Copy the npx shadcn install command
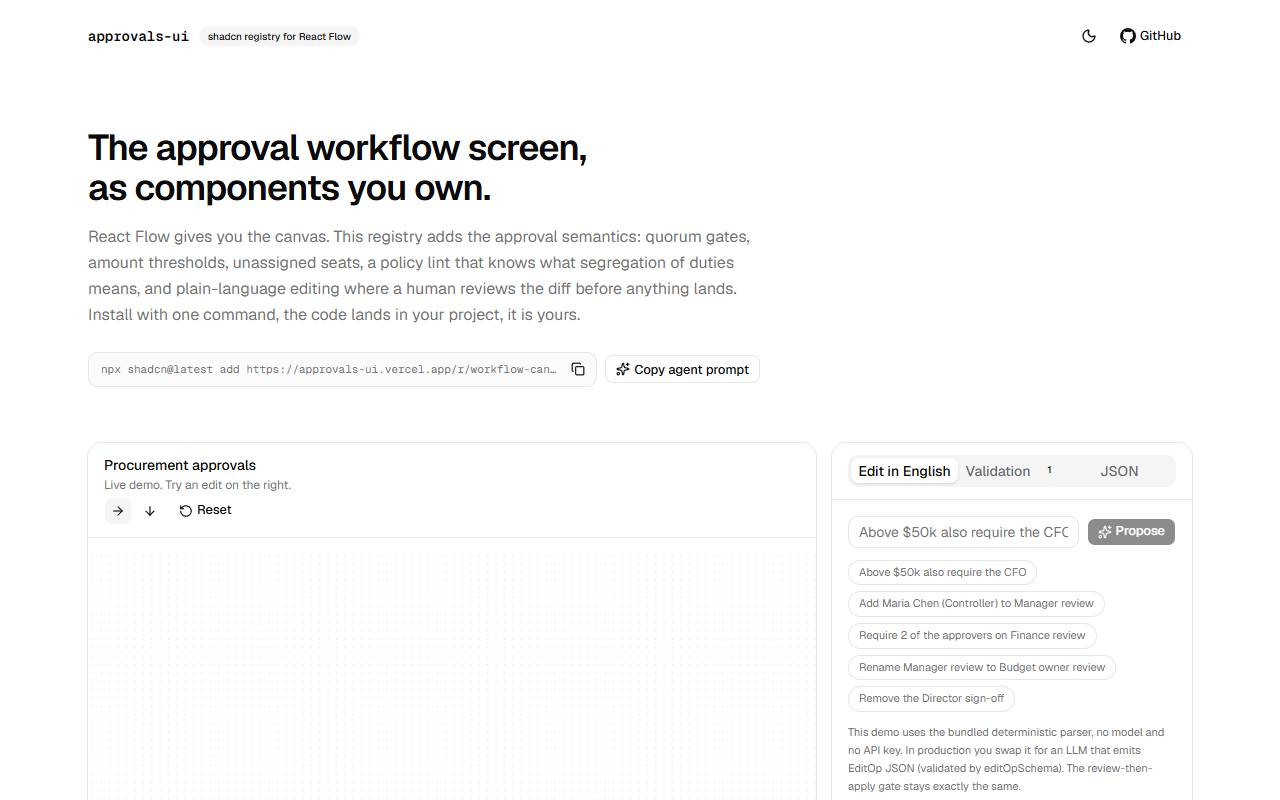This screenshot has height=800, width=1280. pyautogui.click(x=578, y=369)
